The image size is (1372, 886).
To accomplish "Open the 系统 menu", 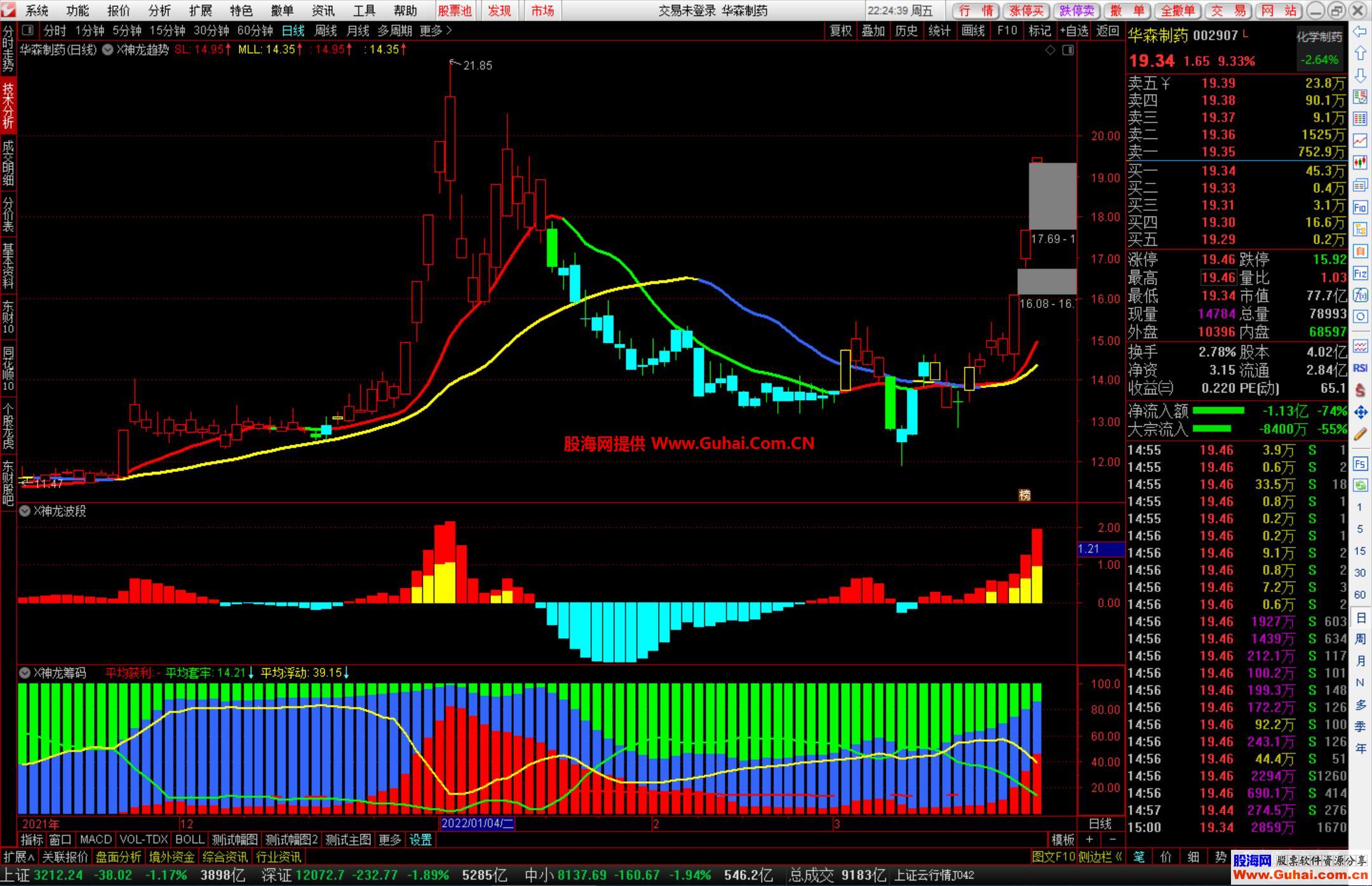I will coord(37,11).
